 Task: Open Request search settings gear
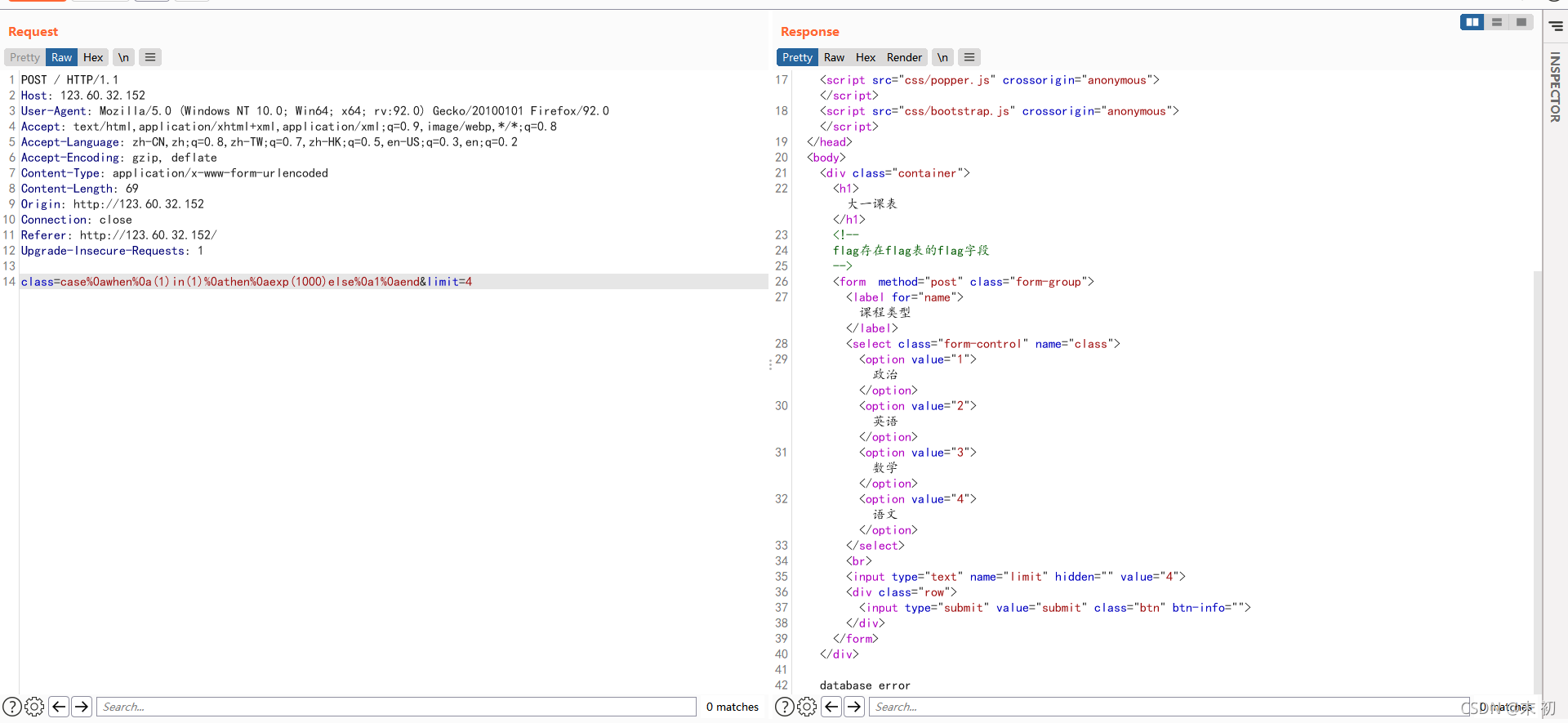(34, 707)
